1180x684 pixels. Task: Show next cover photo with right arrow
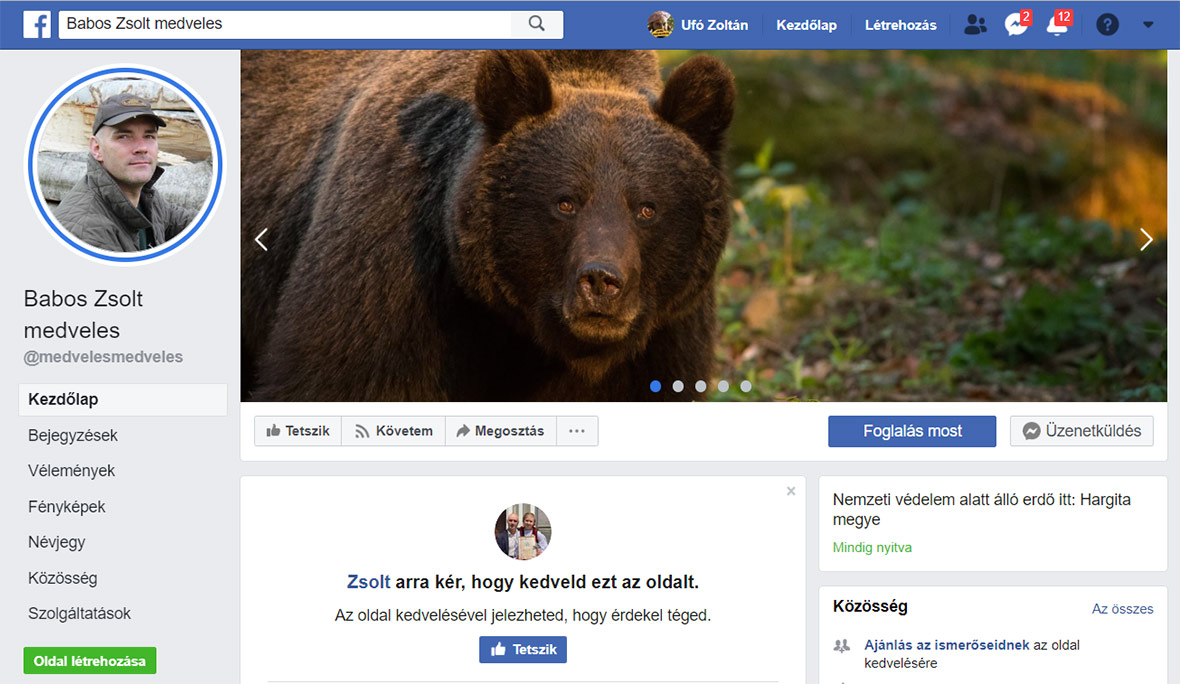point(1146,239)
